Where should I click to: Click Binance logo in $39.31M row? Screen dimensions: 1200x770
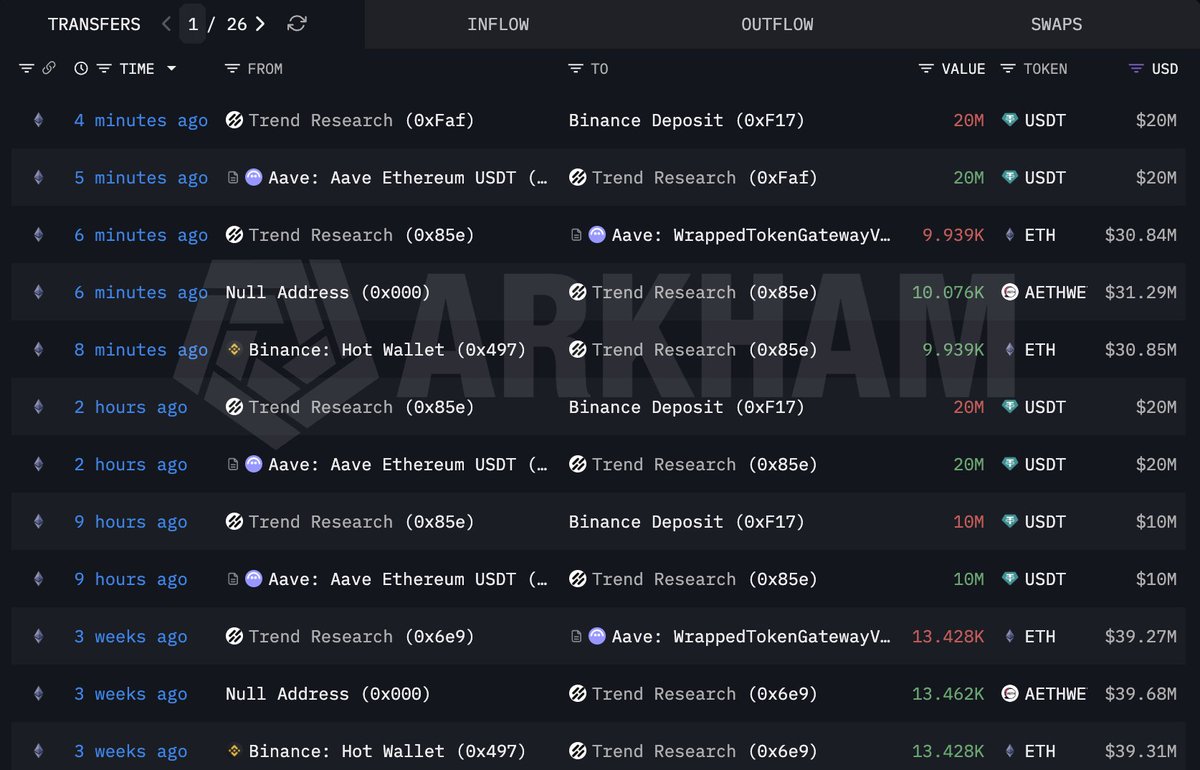click(x=234, y=751)
